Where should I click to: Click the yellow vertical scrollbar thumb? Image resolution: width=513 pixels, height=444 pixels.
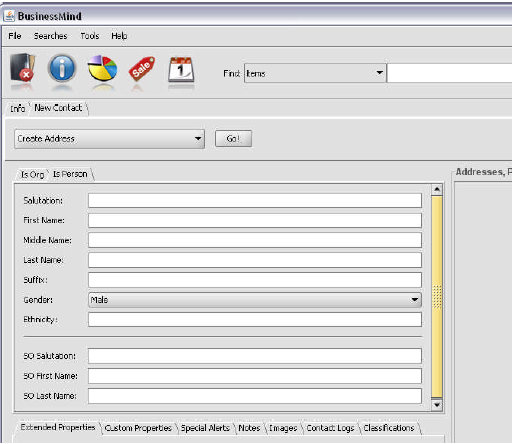click(437, 297)
